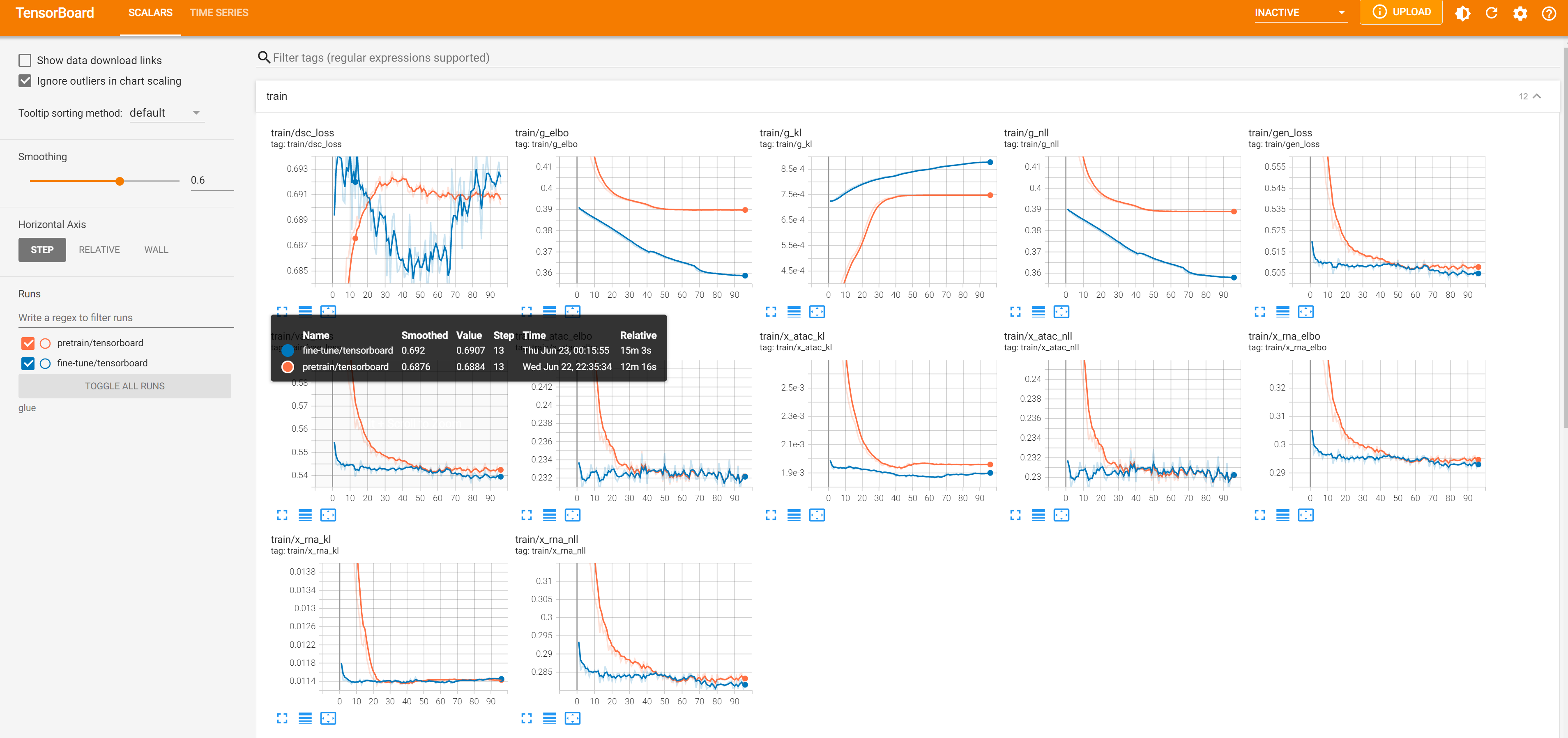Image resolution: width=1568 pixels, height=738 pixels.
Task: Toggle log scale on train/gen_loss chart
Action: pos(1282,312)
